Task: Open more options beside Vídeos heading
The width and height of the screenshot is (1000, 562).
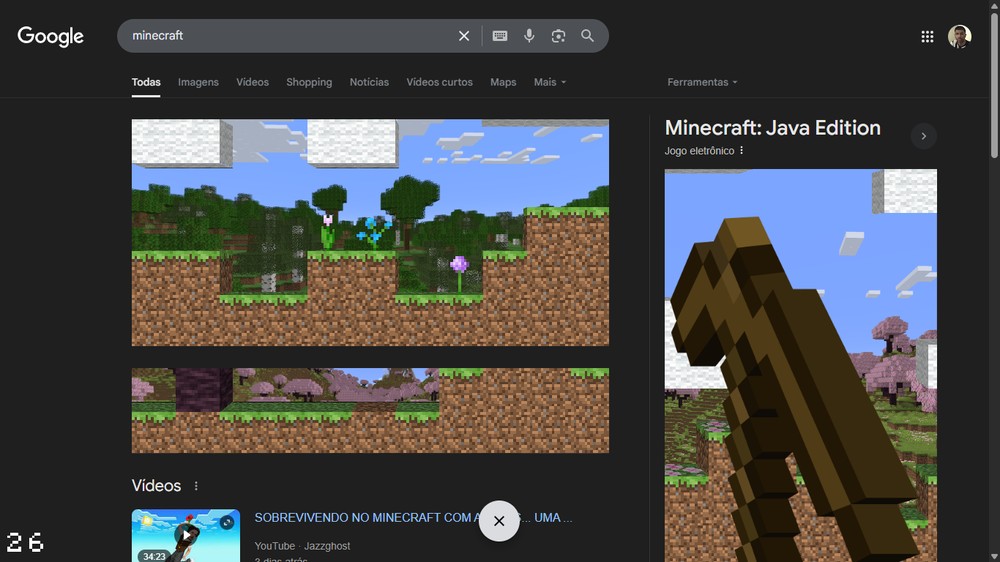Action: click(x=196, y=486)
